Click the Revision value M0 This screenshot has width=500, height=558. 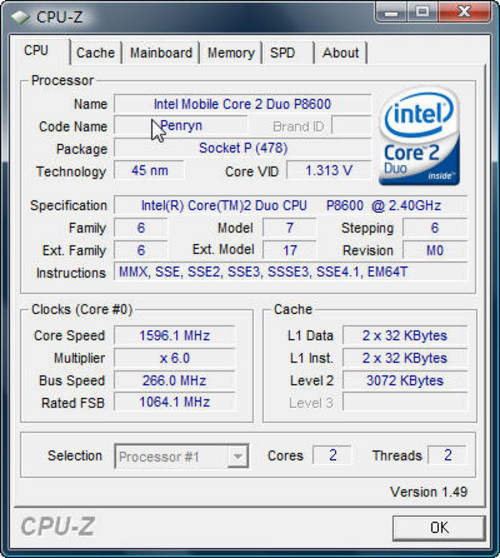point(435,251)
